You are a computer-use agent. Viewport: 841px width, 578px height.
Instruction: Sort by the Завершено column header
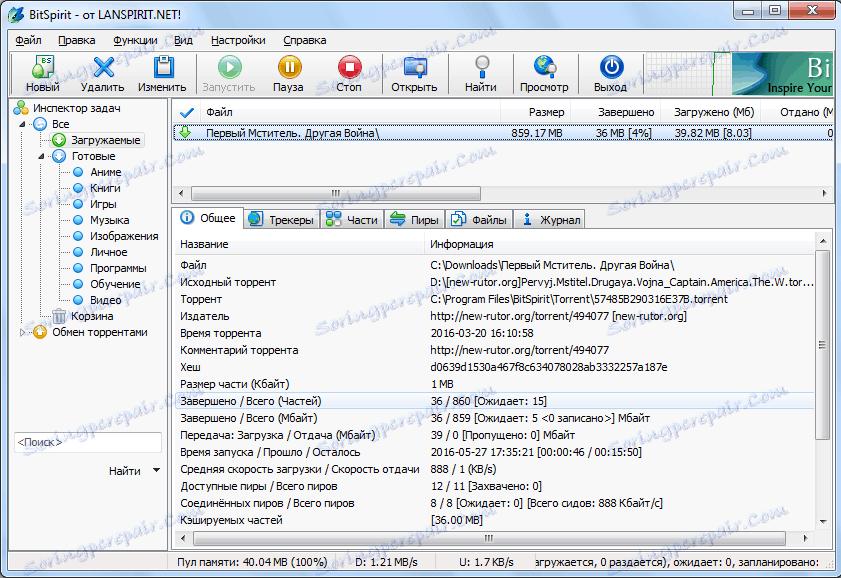tap(615, 113)
